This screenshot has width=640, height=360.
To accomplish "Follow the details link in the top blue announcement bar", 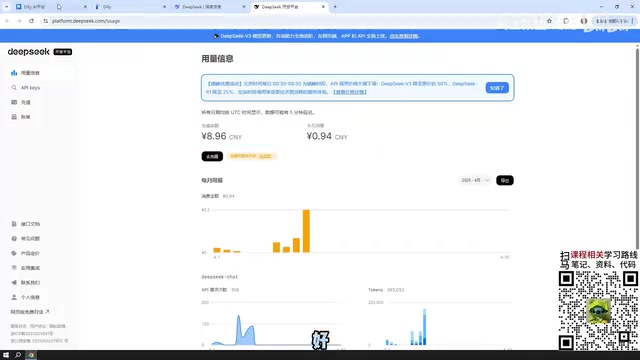I will [404, 36].
